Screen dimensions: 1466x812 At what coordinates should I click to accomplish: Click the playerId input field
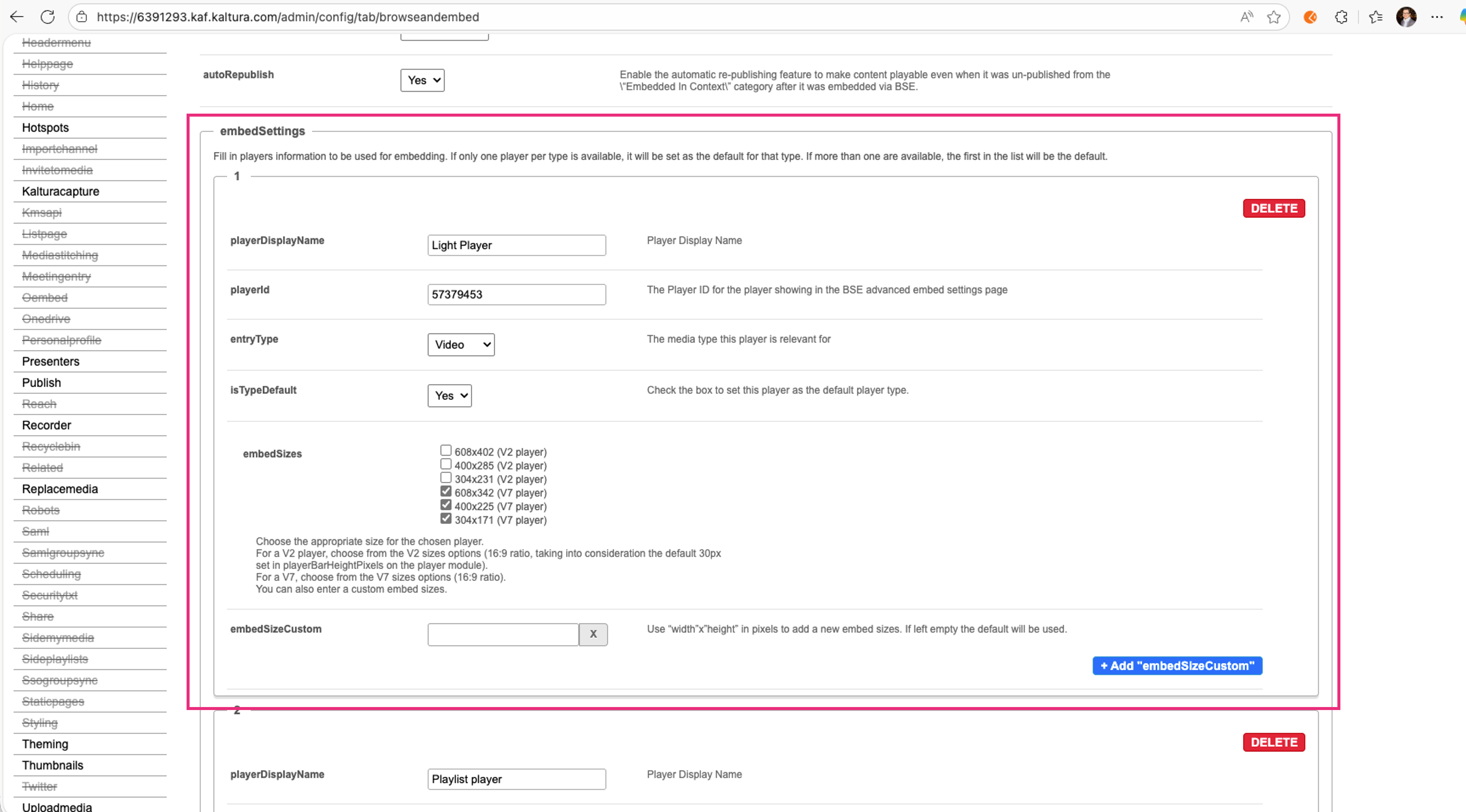click(516, 295)
